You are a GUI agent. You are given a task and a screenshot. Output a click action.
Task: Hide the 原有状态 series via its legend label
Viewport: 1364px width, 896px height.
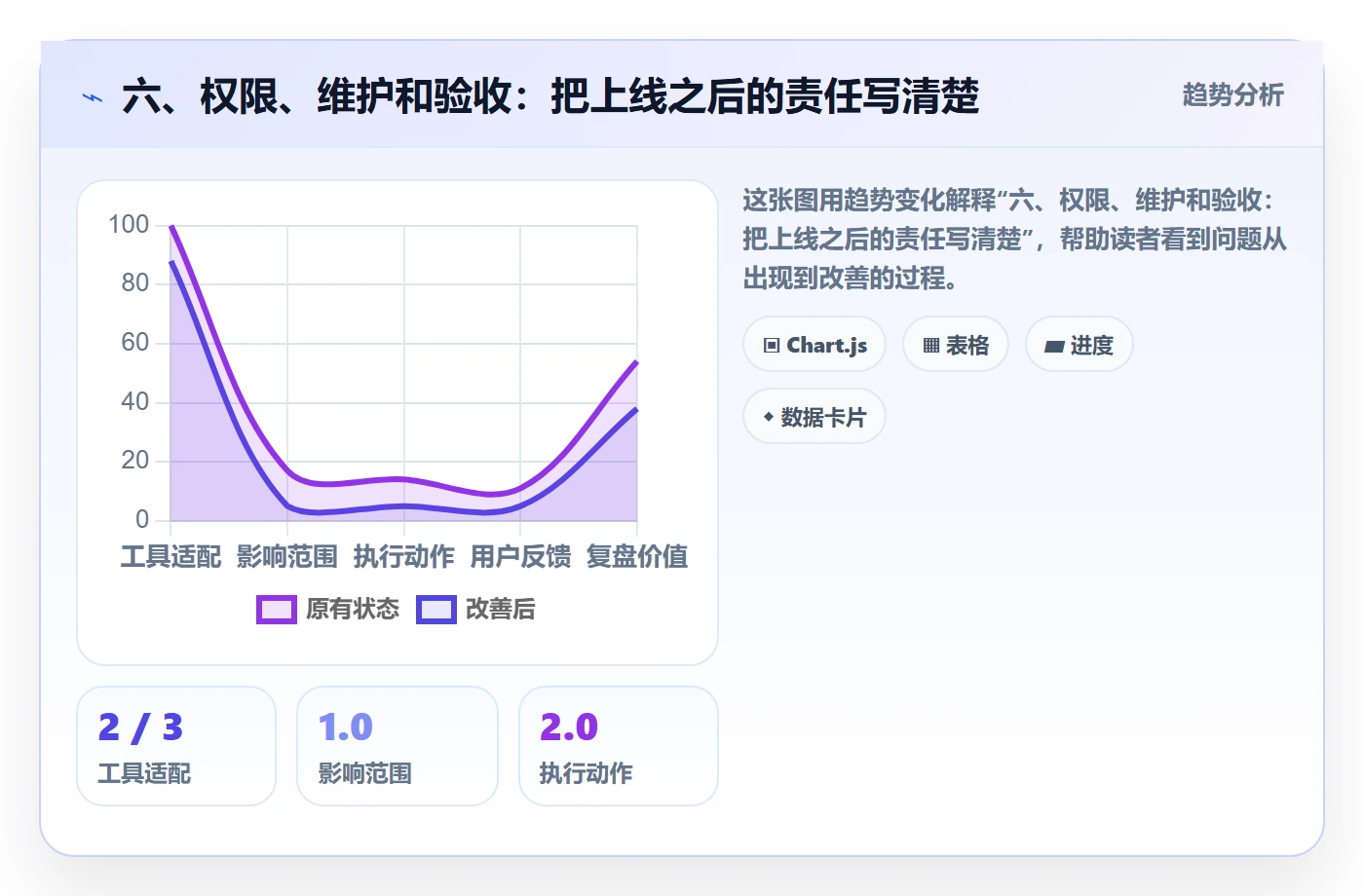[353, 610]
